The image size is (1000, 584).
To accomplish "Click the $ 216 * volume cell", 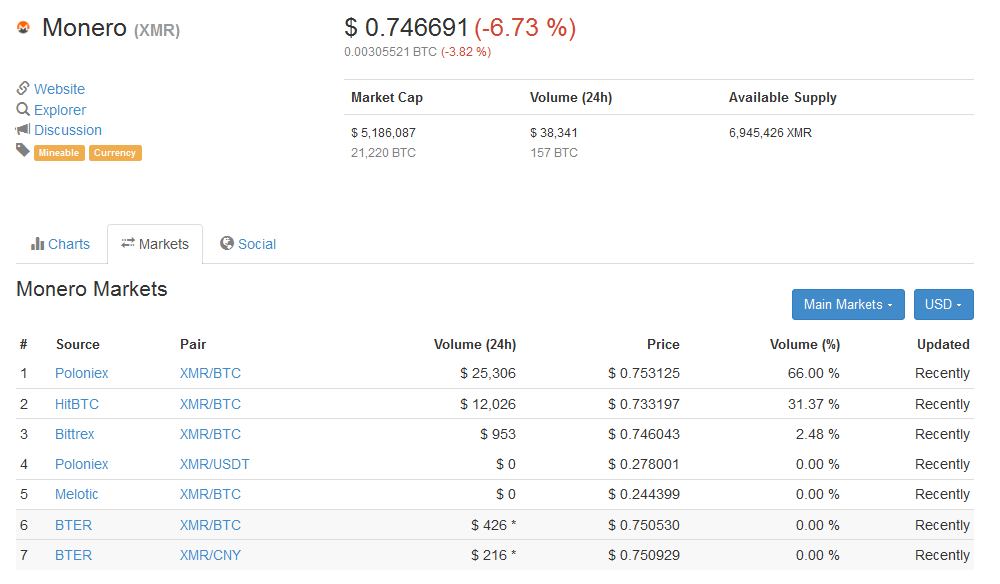I will (494, 555).
